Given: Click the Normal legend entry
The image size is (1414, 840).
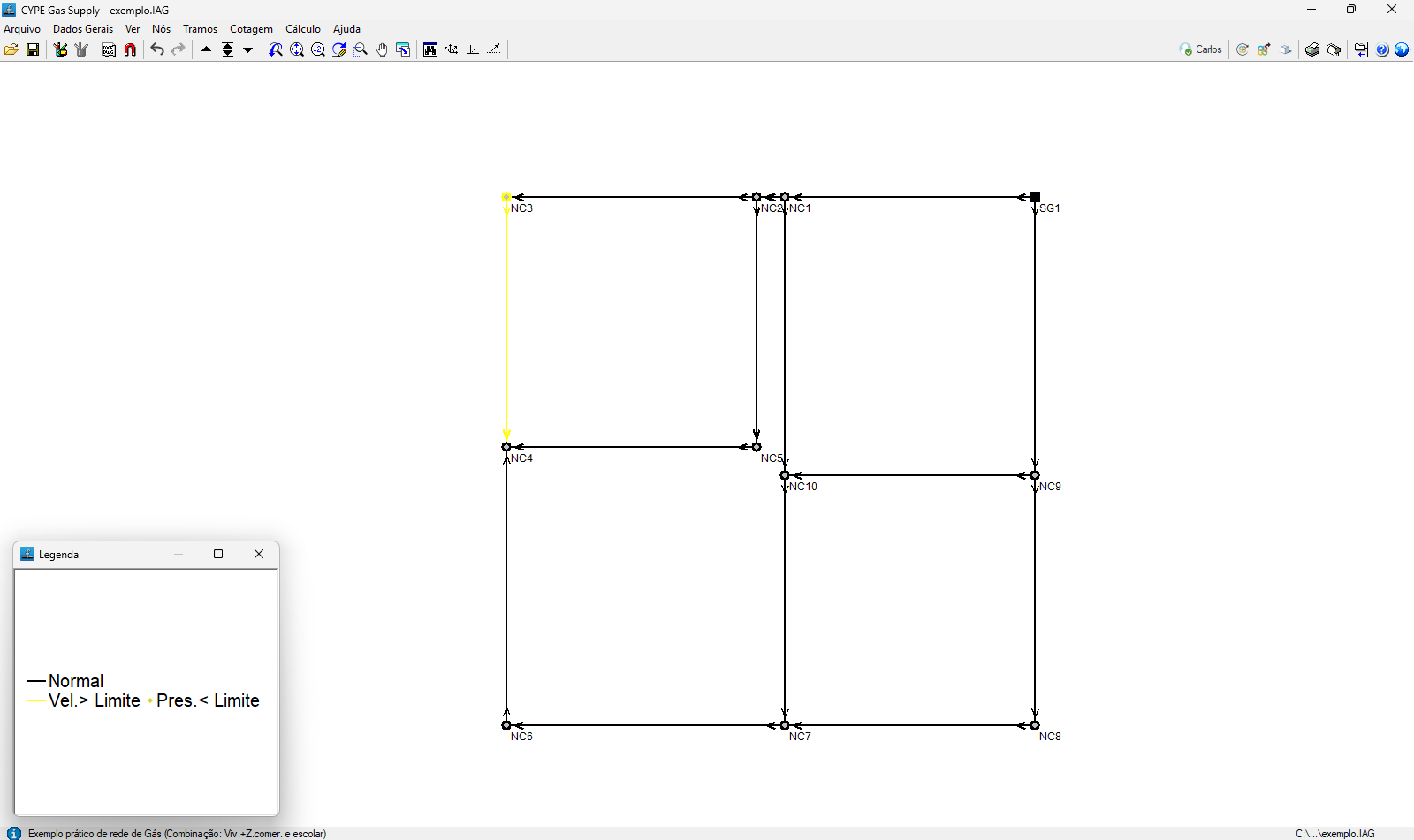Looking at the screenshot, I should coord(66,681).
